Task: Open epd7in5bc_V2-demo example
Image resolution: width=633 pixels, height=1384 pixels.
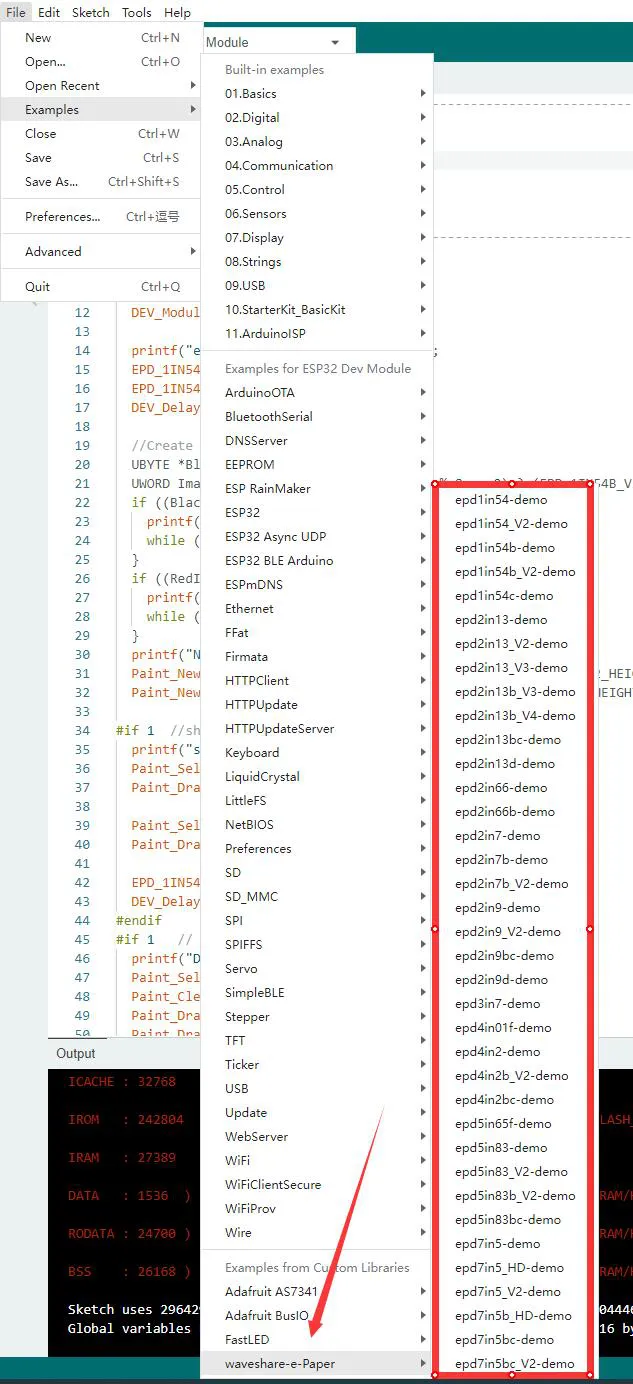Action: coord(512,1364)
